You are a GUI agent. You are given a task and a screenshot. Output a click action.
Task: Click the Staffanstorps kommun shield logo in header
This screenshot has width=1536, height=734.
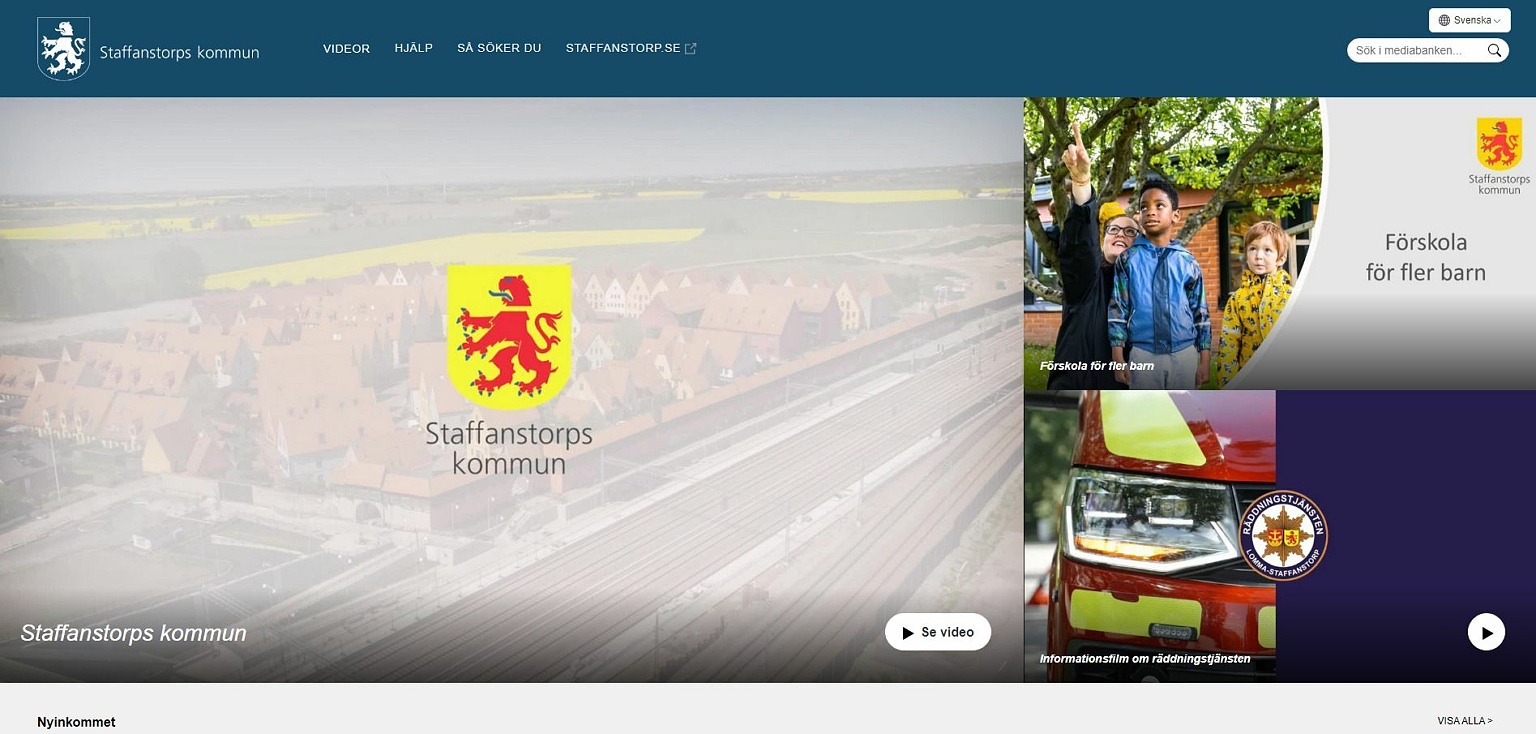[63, 47]
